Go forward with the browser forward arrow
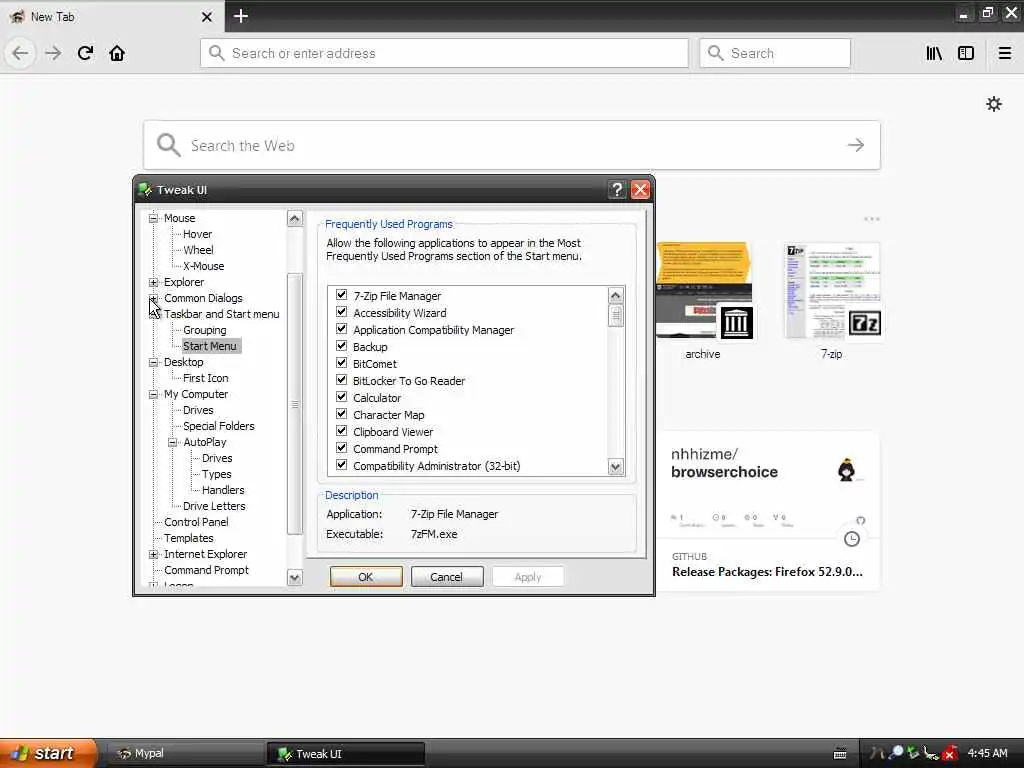Viewport: 1024px width, 768px height. tap(53, 53)
